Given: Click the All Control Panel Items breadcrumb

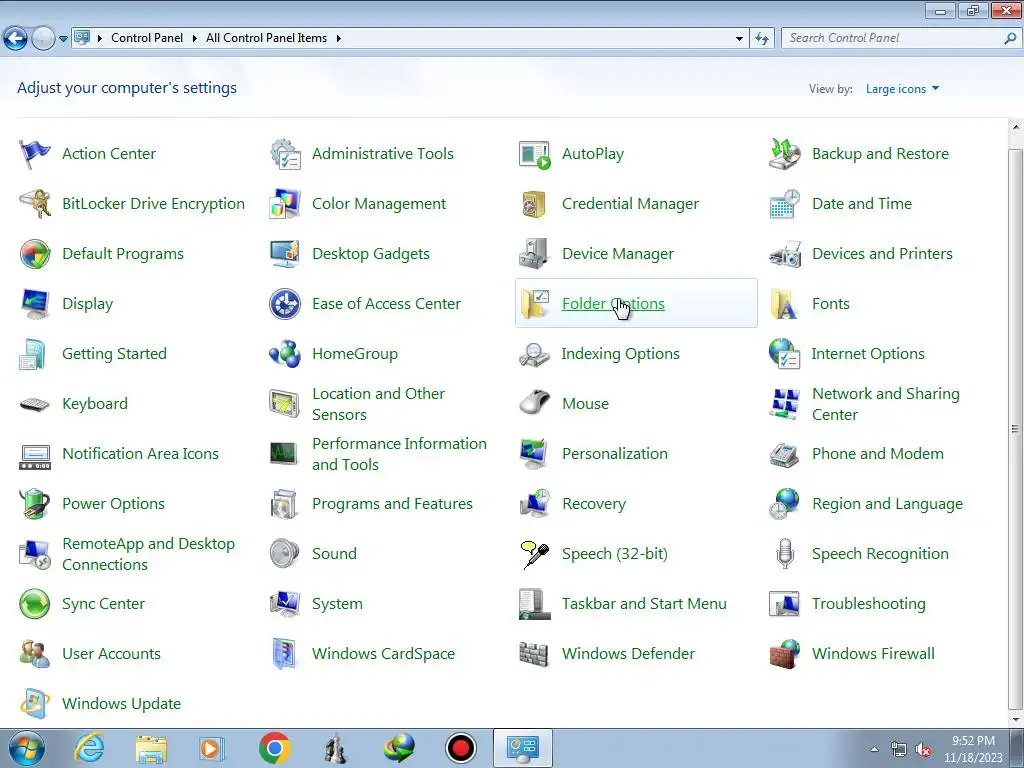Looking at the screenshot, I should 266,38.
